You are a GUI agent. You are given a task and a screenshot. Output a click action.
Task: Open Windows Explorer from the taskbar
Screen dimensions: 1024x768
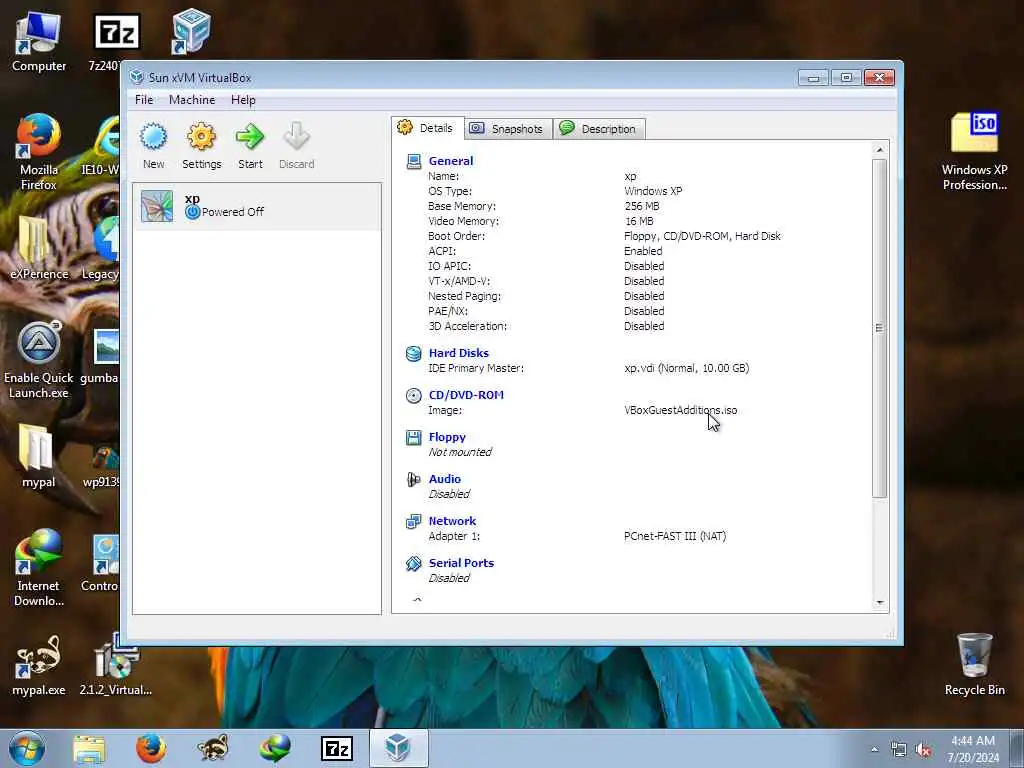pyautogui.click(x=89, y=748)
